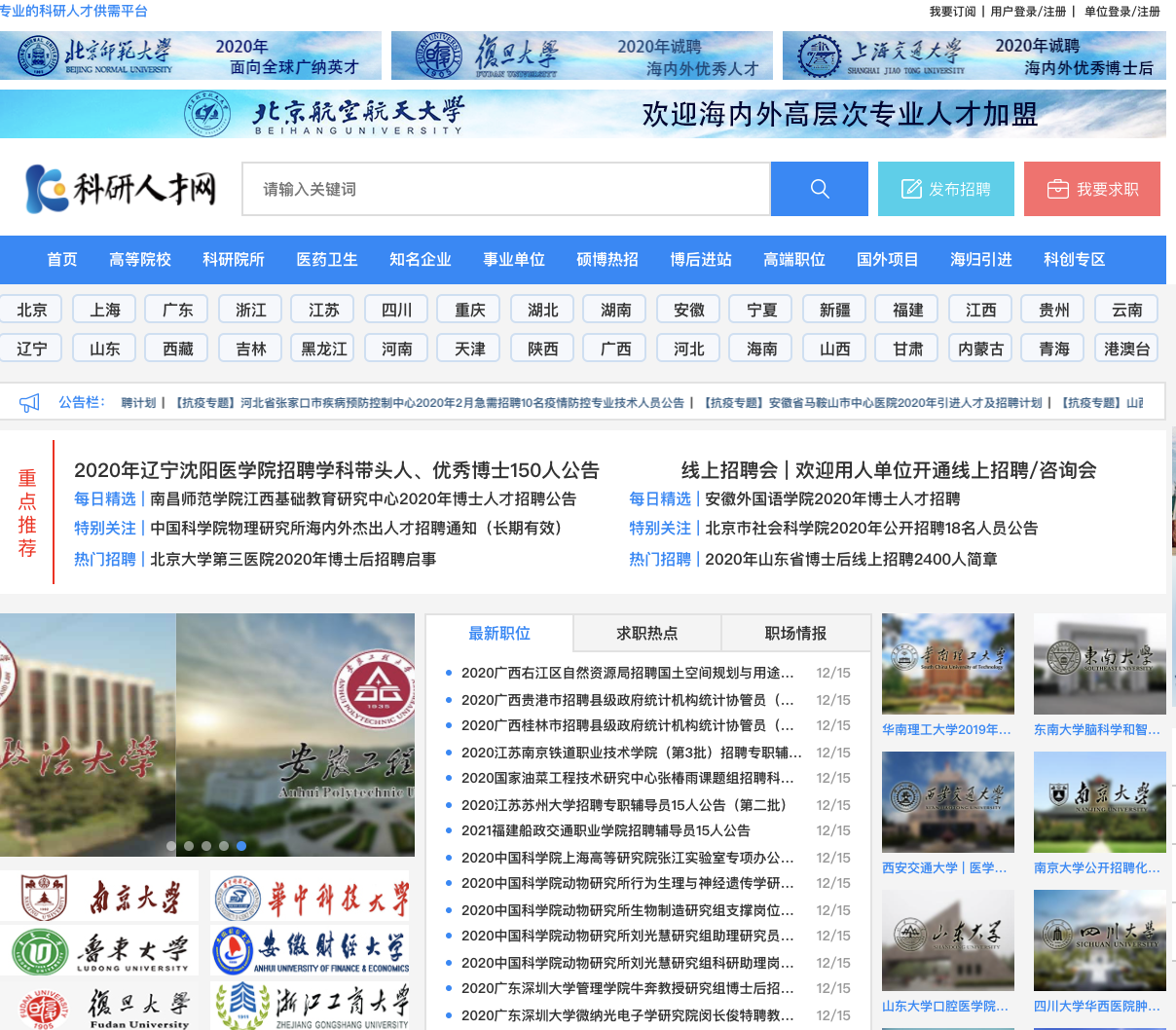This screenshot has width=1176, height=1030.
Task: Select 四川 region button
Action: 397,310
